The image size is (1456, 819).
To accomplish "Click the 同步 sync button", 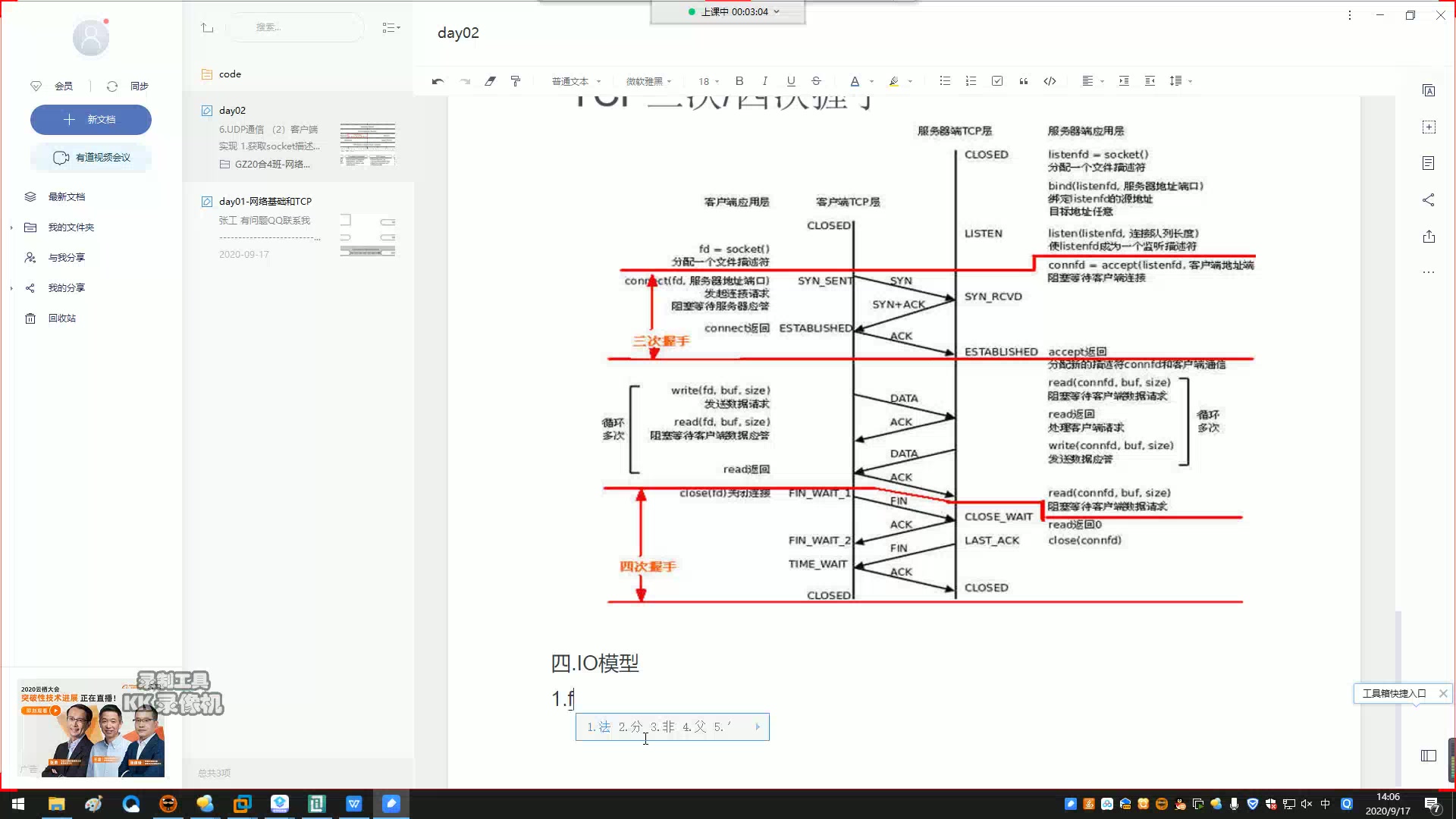I will [x=129, y=86].
